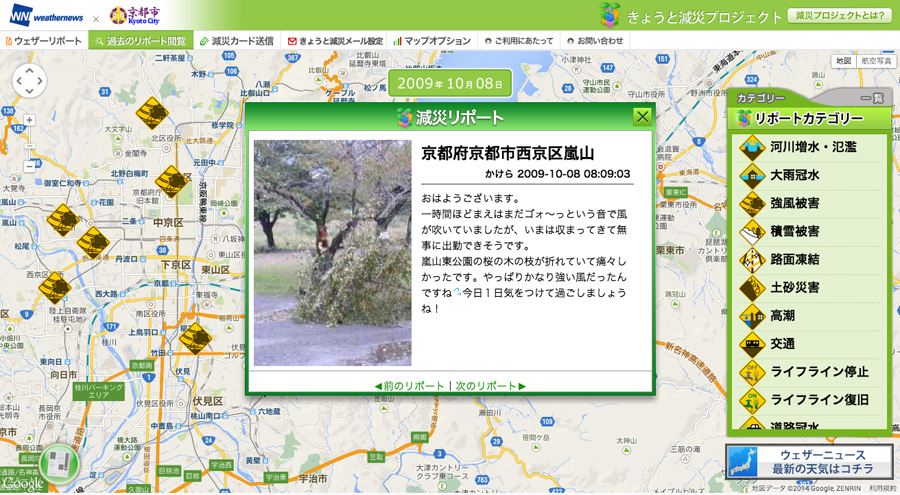Go to 次のリポート
Viewport: 900px width, 495px height.
491,386
